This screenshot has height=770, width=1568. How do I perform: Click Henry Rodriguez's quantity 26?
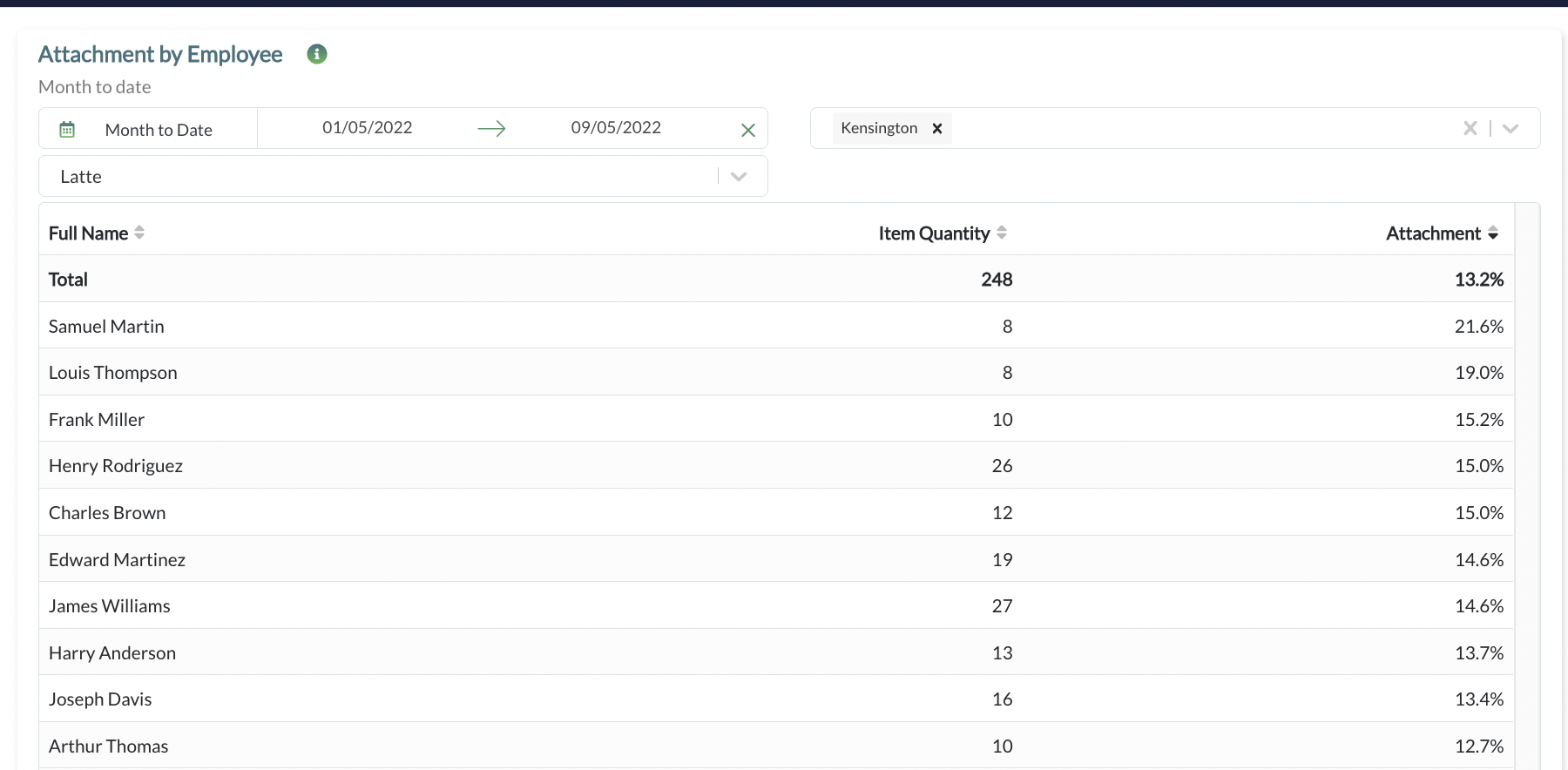click(1002, 466)
